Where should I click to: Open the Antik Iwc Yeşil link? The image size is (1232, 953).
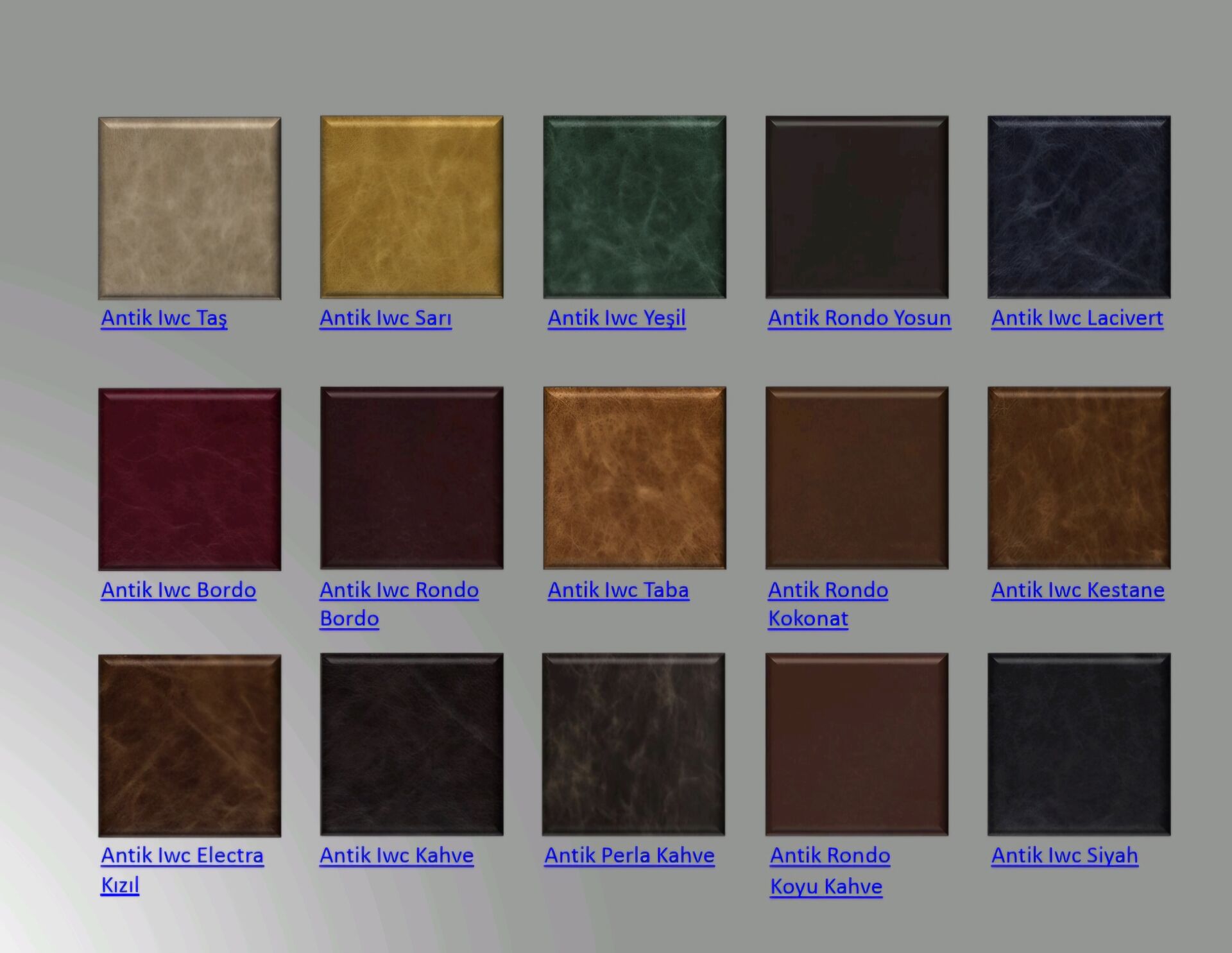point(617,318)
